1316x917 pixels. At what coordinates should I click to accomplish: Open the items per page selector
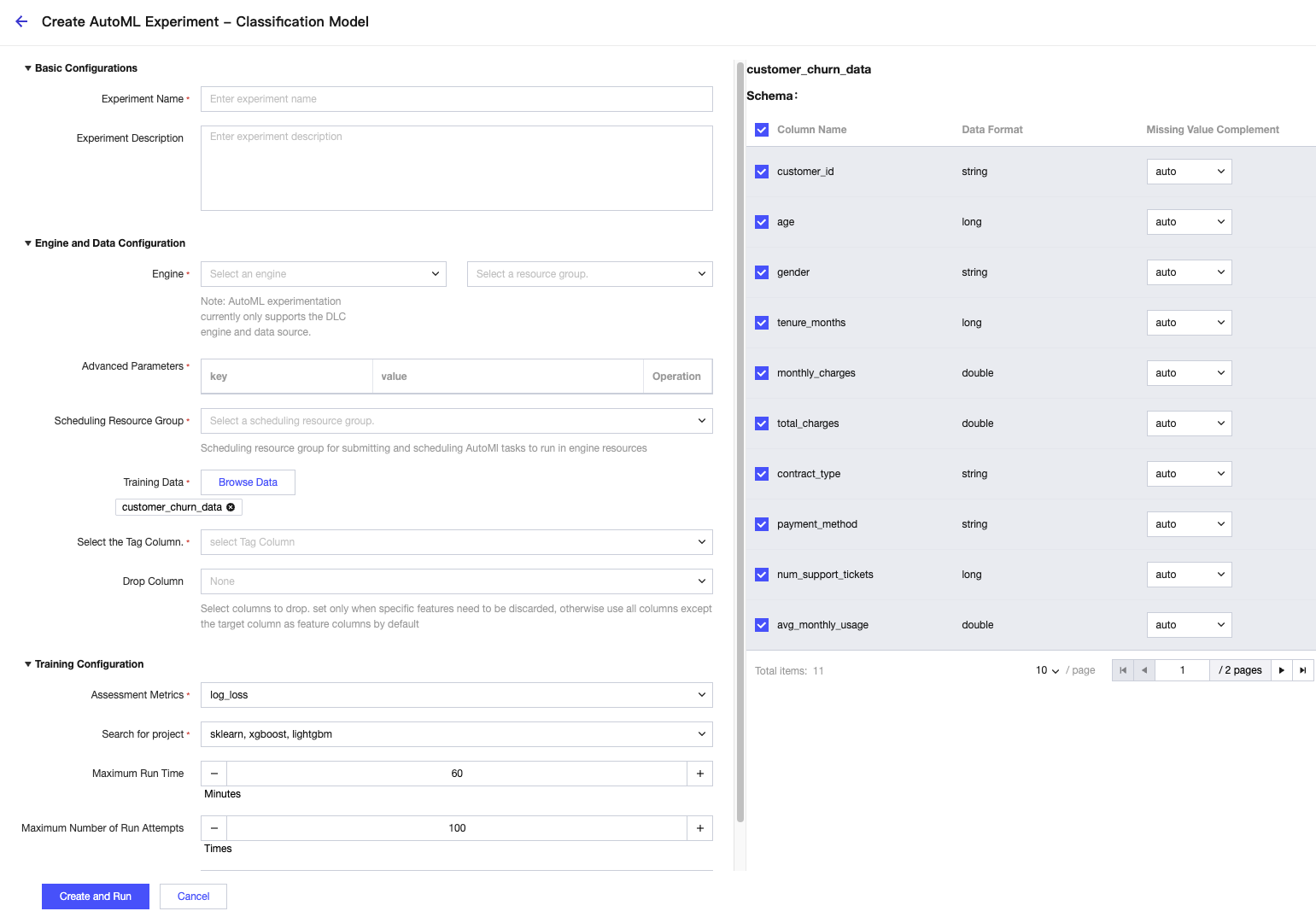(x=1047, y=670)
